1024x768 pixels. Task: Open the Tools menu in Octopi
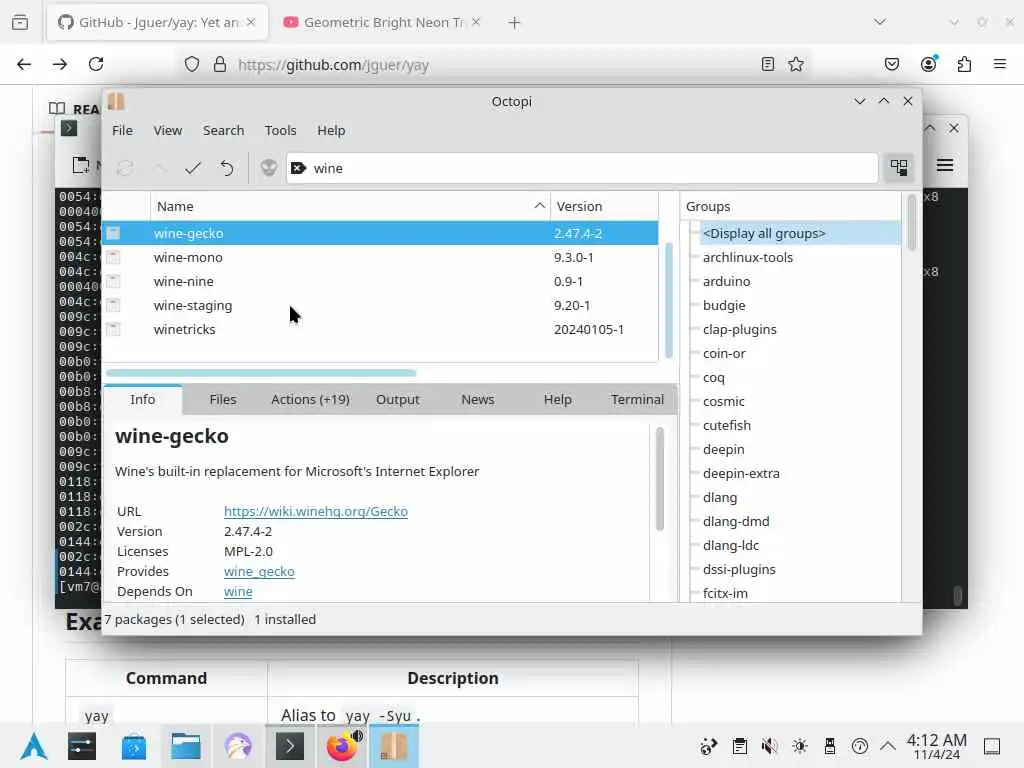[280, 130]
